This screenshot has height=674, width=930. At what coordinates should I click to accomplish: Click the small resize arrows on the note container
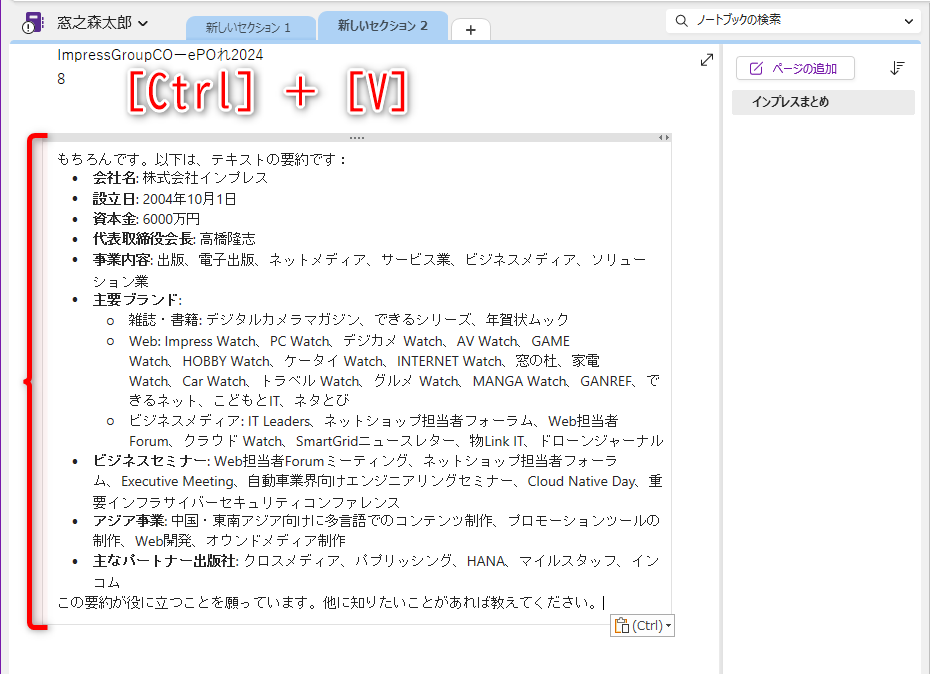pyautogui.click(x=663, y=137)
